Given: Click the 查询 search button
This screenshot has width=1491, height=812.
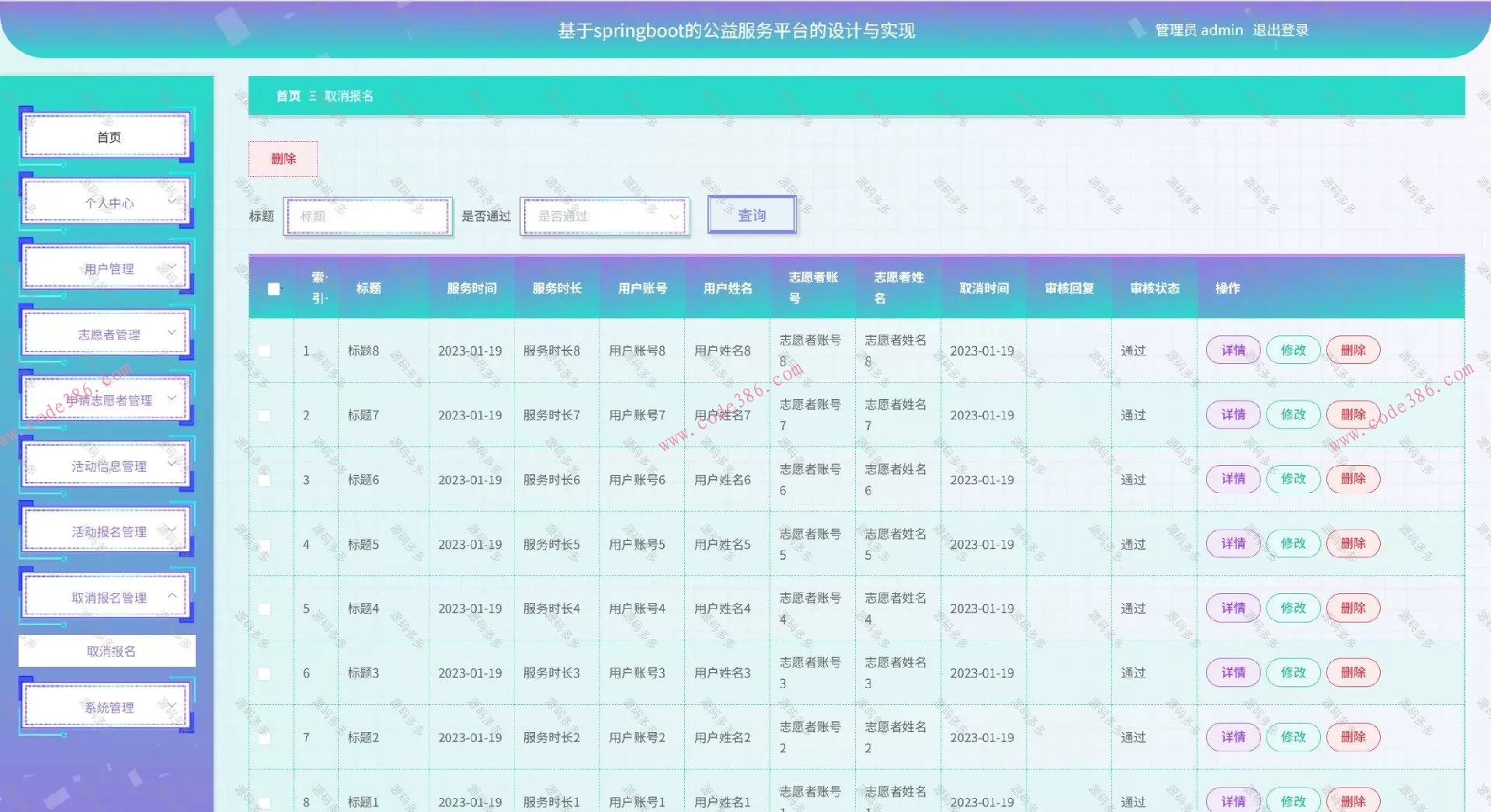Looking at the screenshot, I should pyautogui.click(x=750, y=214).
